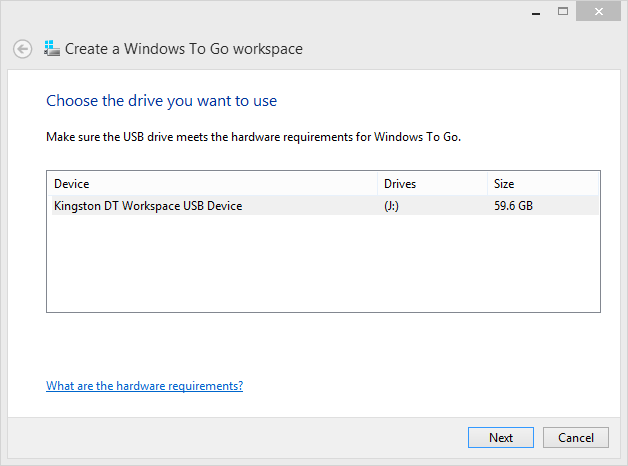Click the back arrow button
Viewport: 628px width, 466px height.
pos(22,49)
